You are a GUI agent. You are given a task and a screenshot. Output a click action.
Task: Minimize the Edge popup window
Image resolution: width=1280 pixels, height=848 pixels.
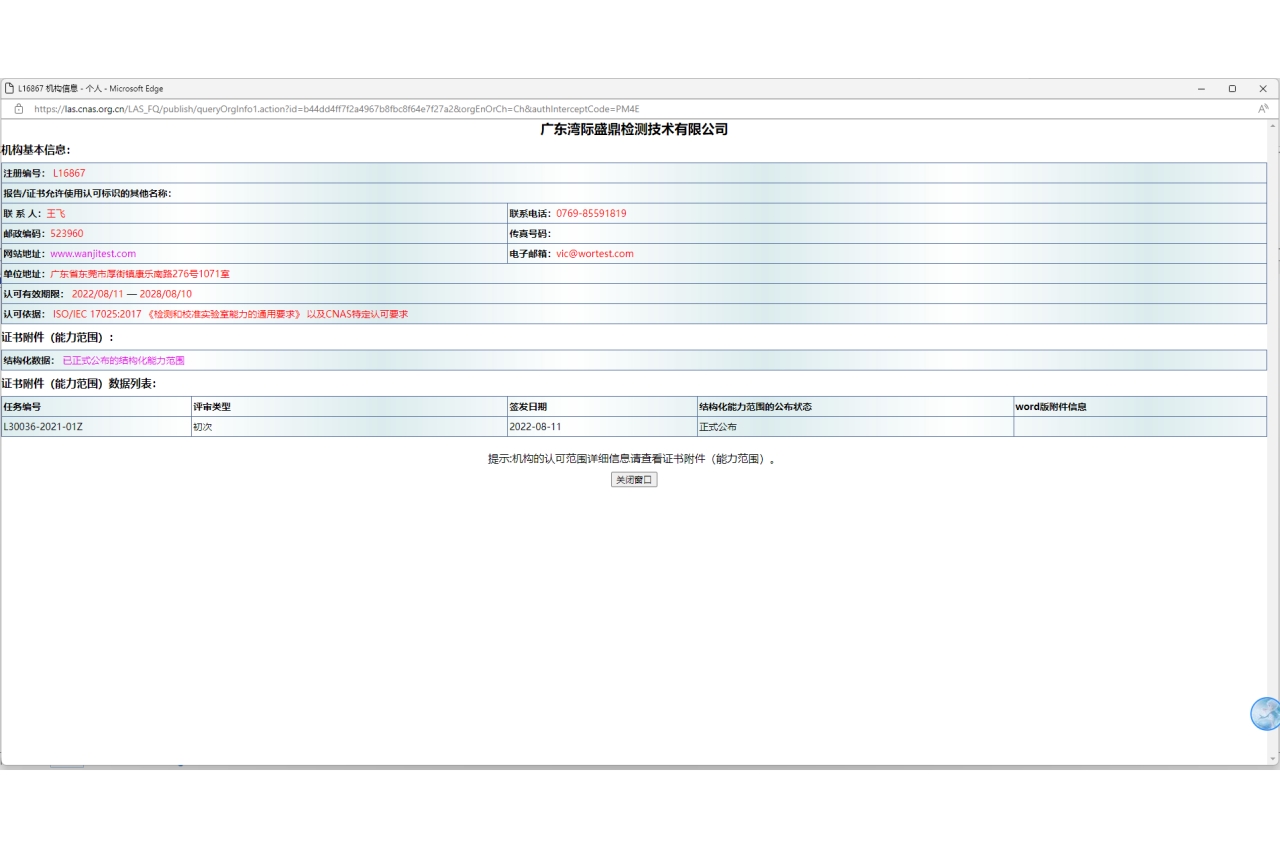click(x=1201, y=89)
